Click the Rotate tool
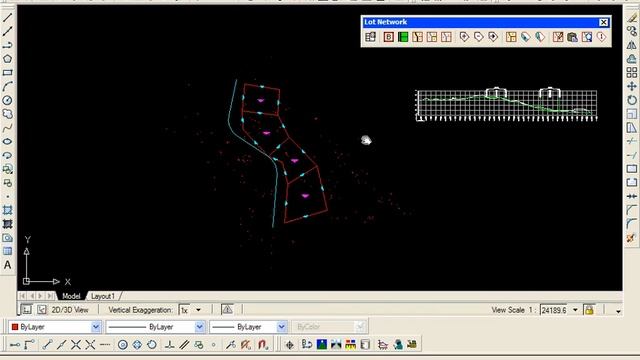Screen dimensions: 640x360 (632, 100)
